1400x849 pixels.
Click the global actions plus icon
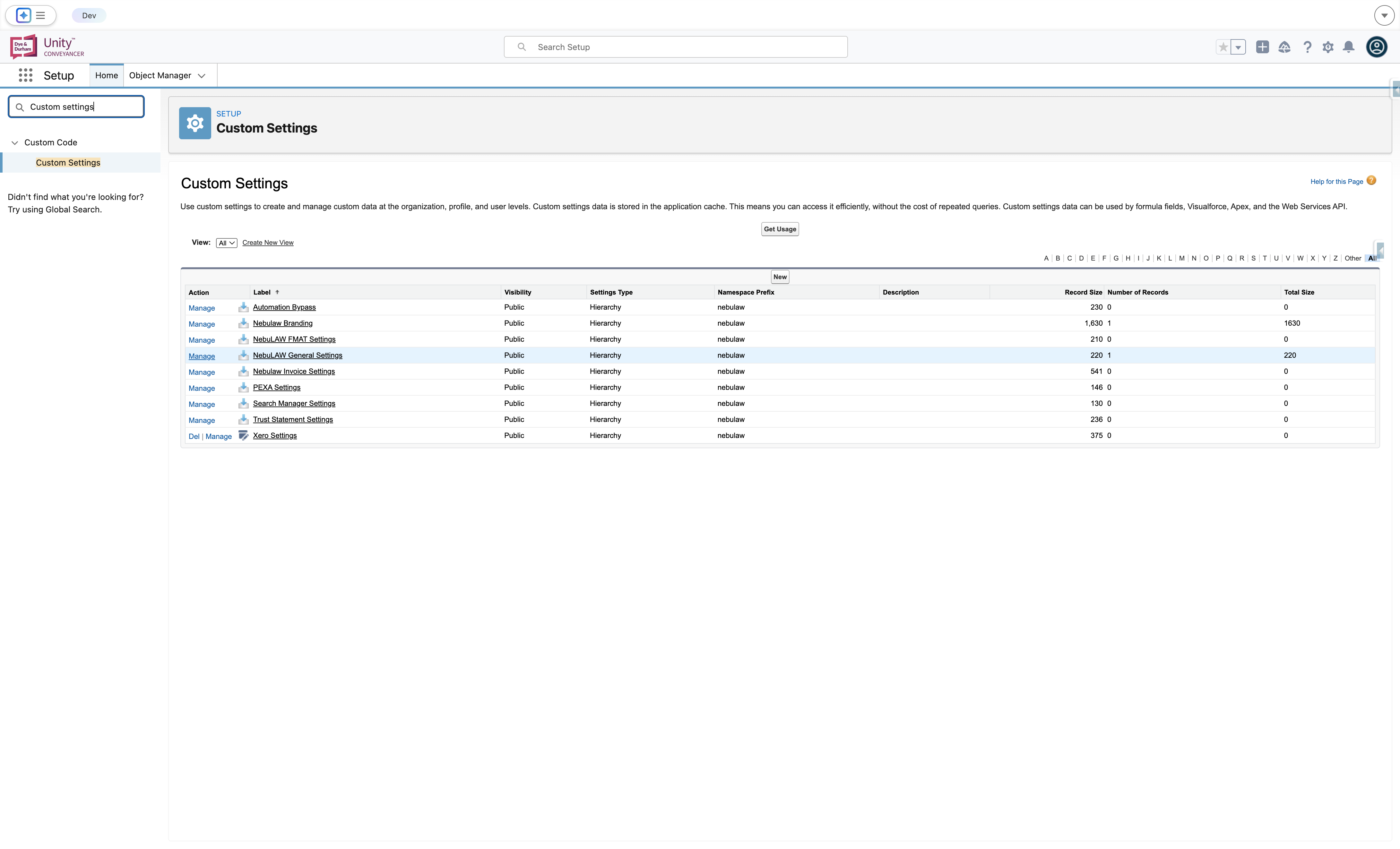1263,47
